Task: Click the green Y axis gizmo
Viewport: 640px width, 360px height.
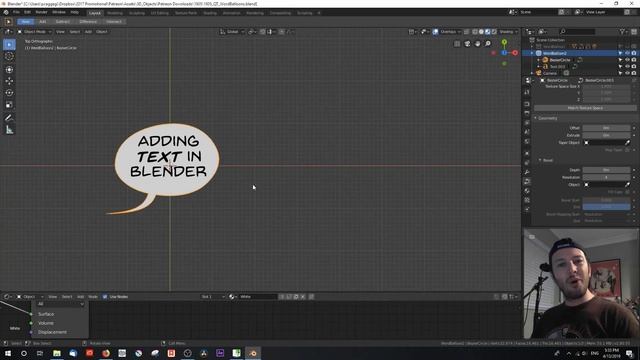Action: (x=504, y=42)
